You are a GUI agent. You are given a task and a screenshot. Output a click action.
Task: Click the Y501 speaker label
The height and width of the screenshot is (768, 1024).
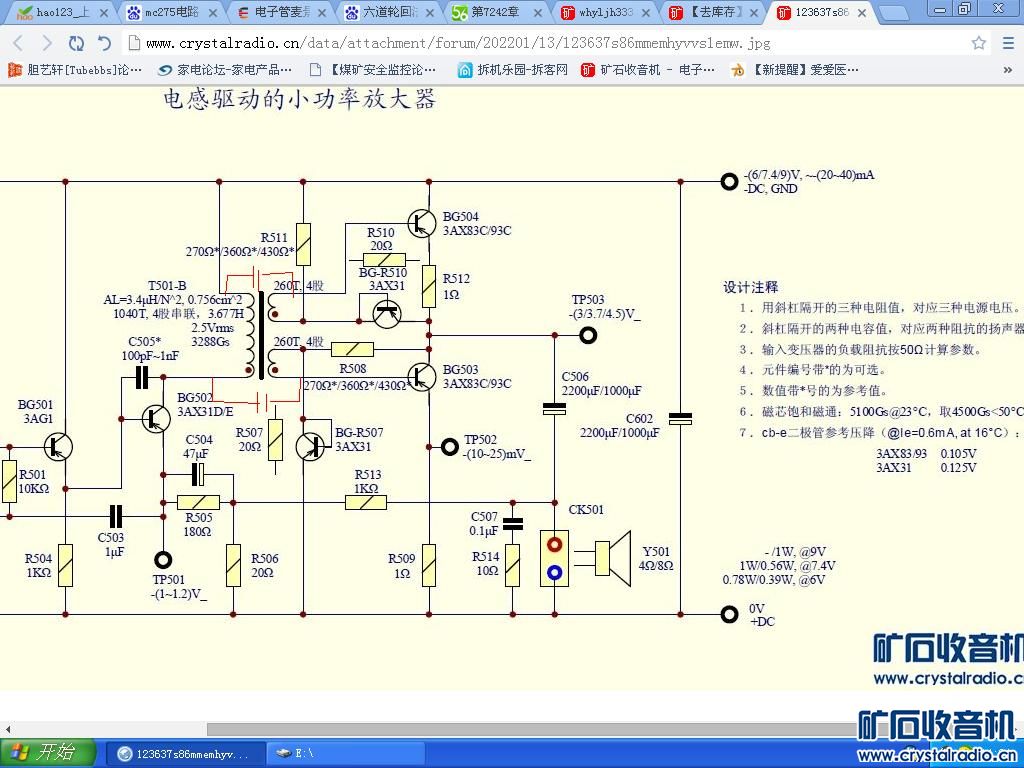(656, 552)
